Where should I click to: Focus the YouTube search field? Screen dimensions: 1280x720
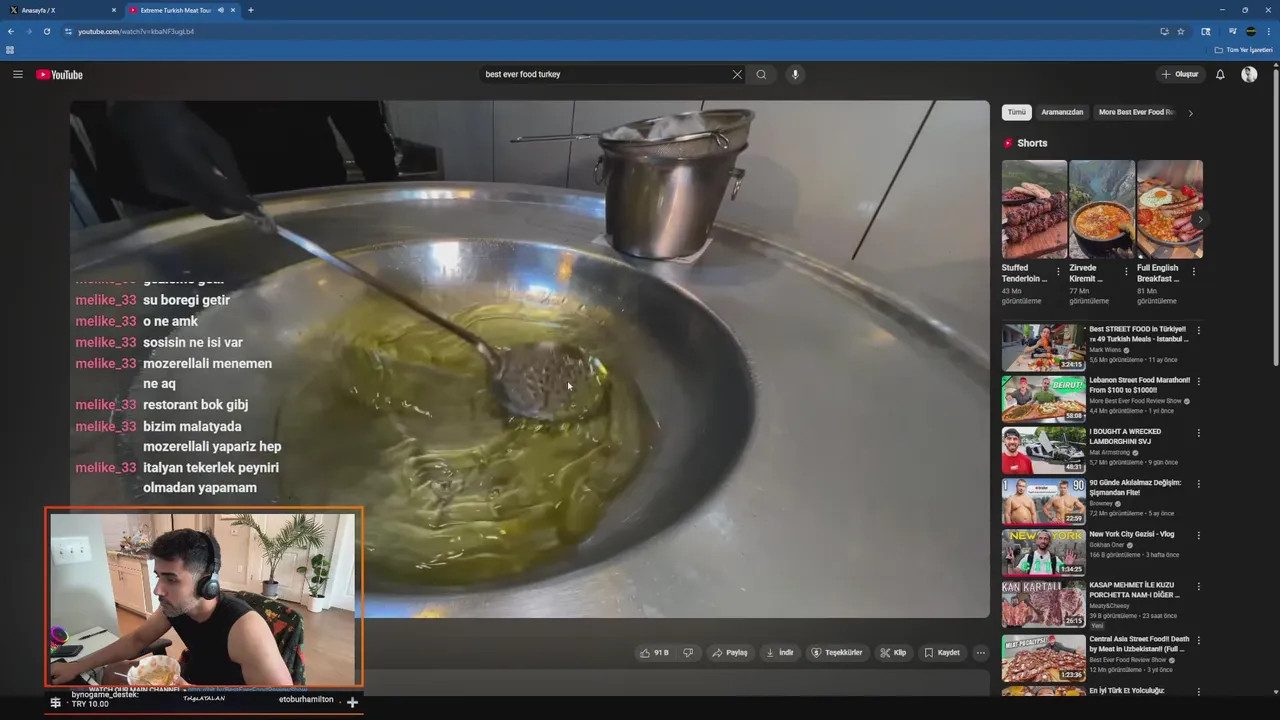point(605,74)
